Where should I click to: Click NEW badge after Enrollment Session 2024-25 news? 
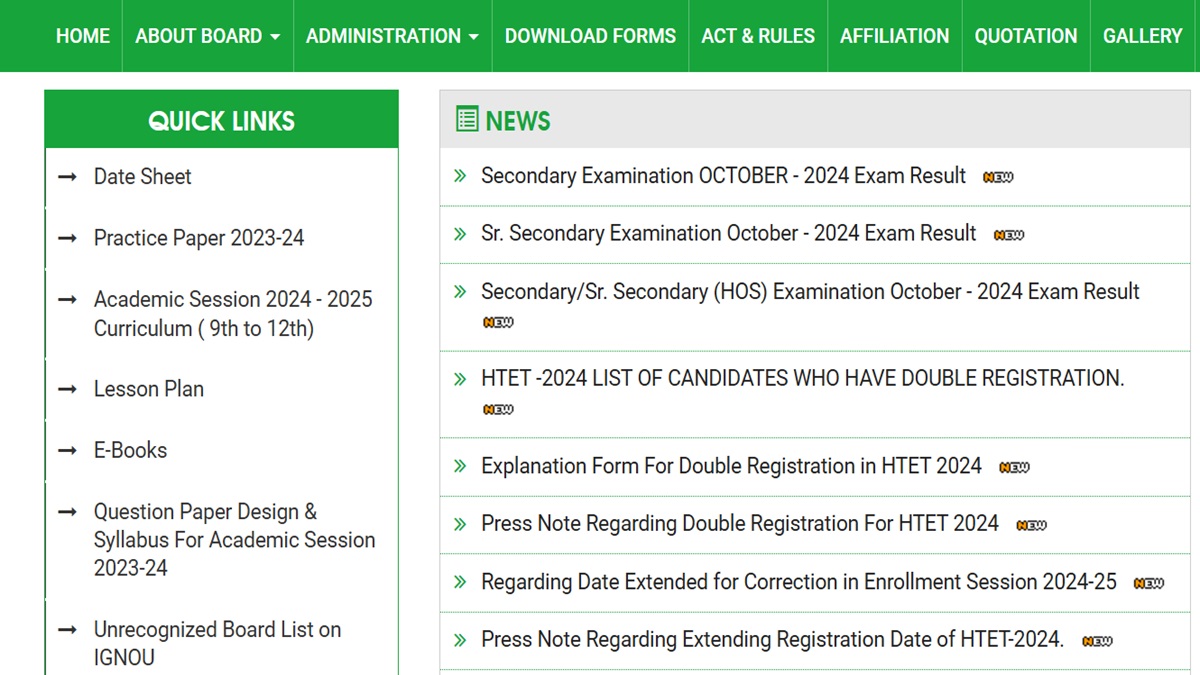tap(1149, 583)
